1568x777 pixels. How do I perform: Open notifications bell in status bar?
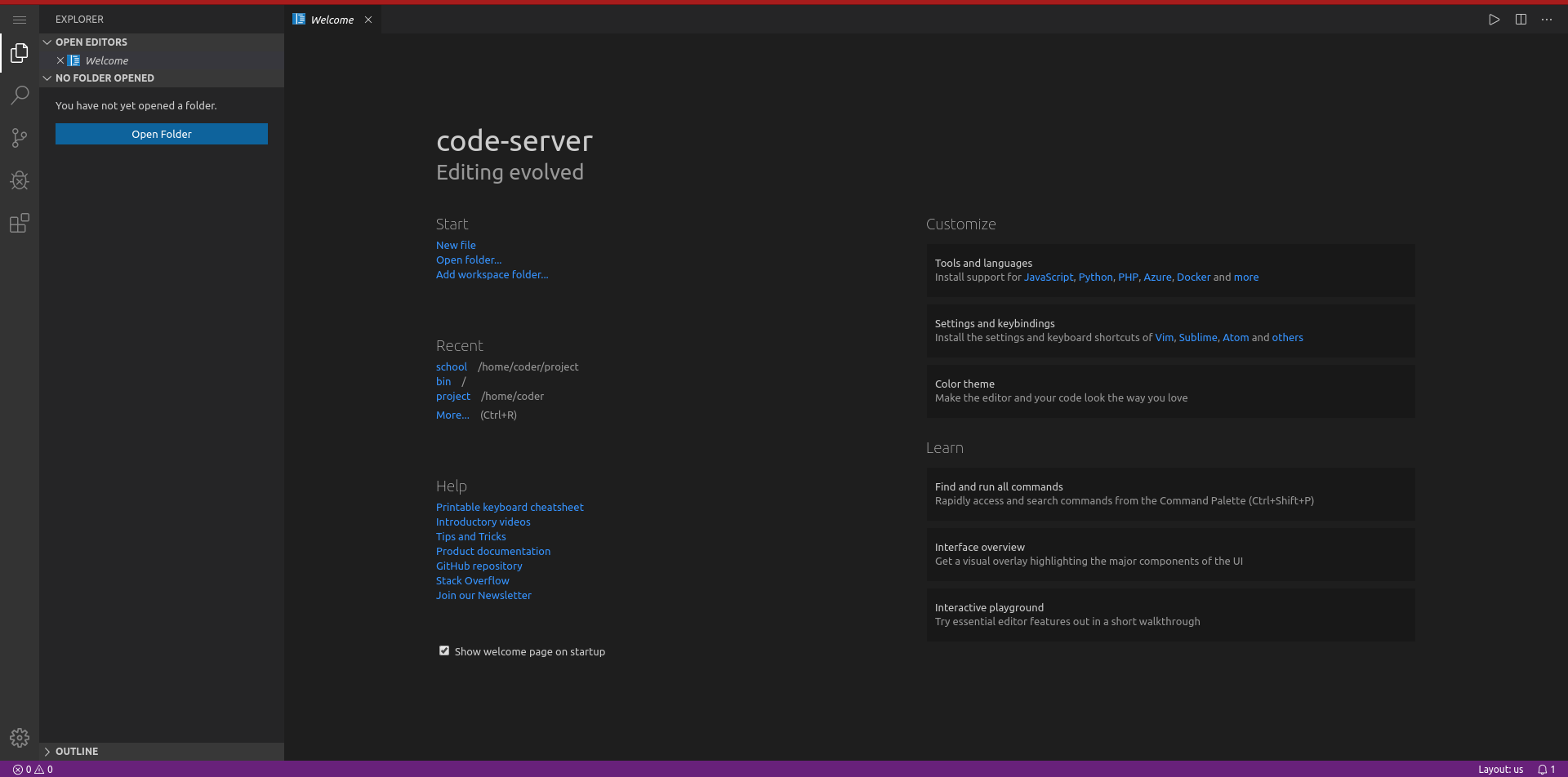[1546, 769]
